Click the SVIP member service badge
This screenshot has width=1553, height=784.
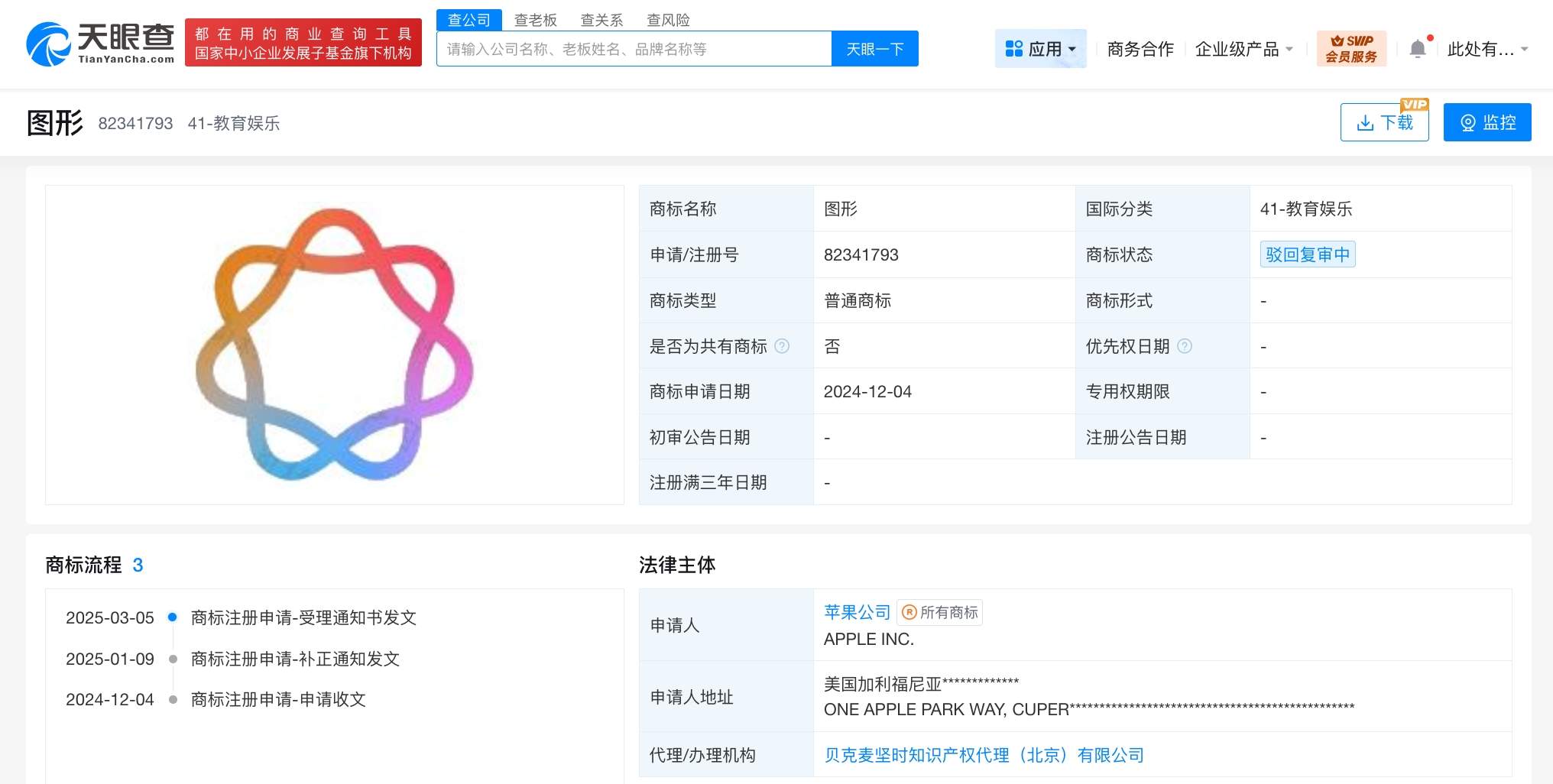1351,49
